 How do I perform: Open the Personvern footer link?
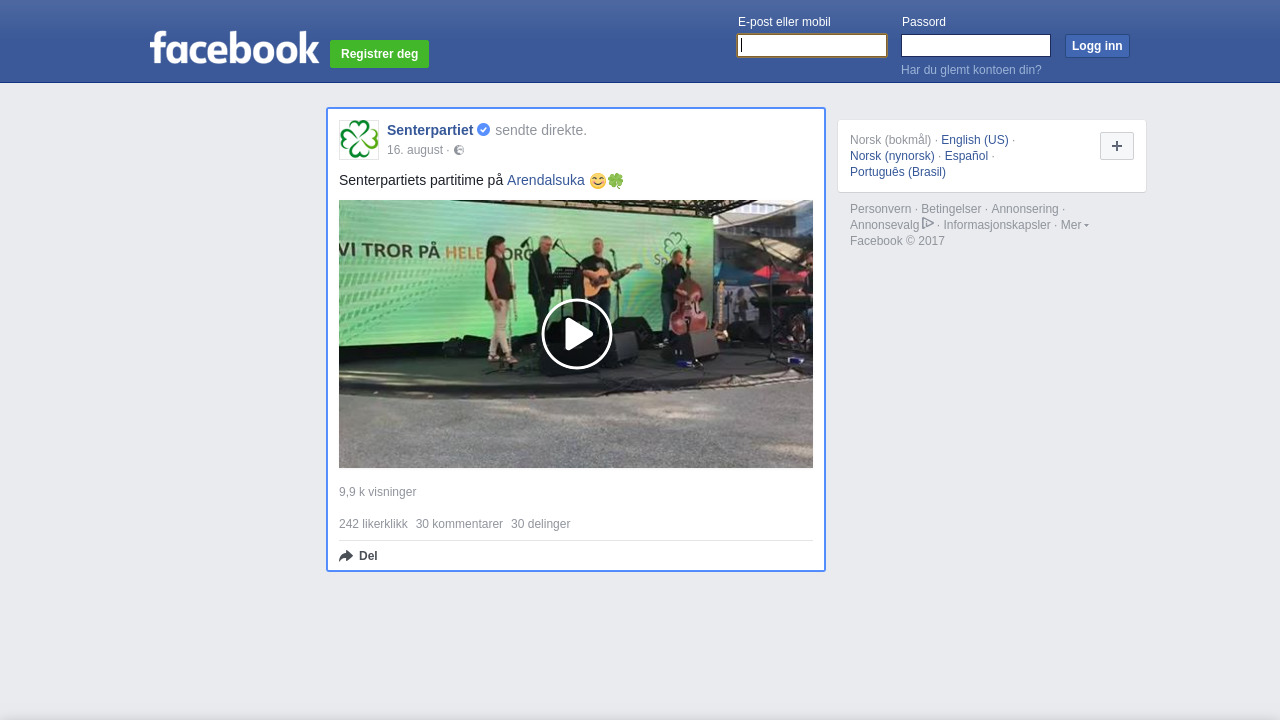880,209
